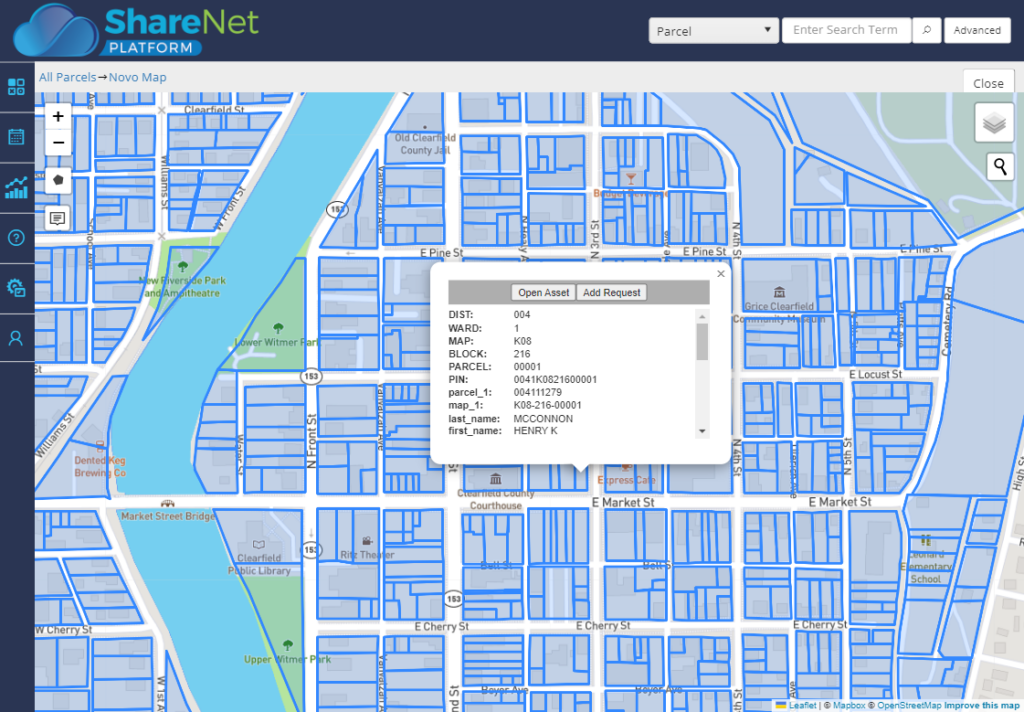Click the last_name value MCCONNON
The height and width of the screenshot is (712, 1024).
pos(543,419)
